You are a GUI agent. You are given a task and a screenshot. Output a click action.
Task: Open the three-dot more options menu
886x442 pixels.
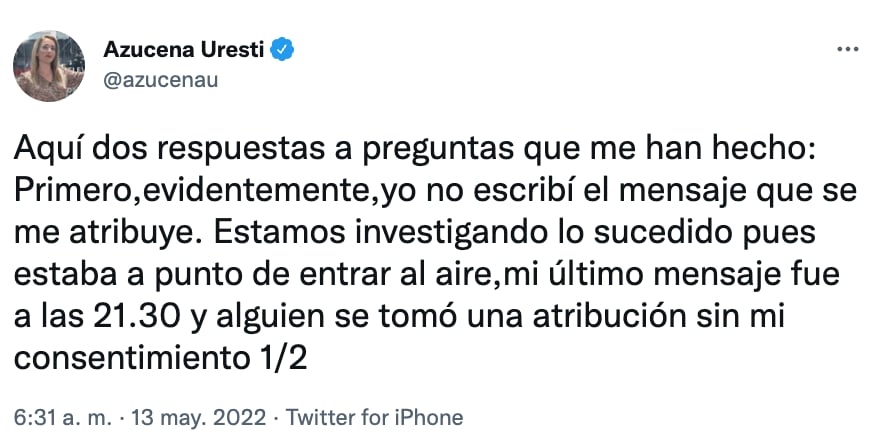coord(847,49)
